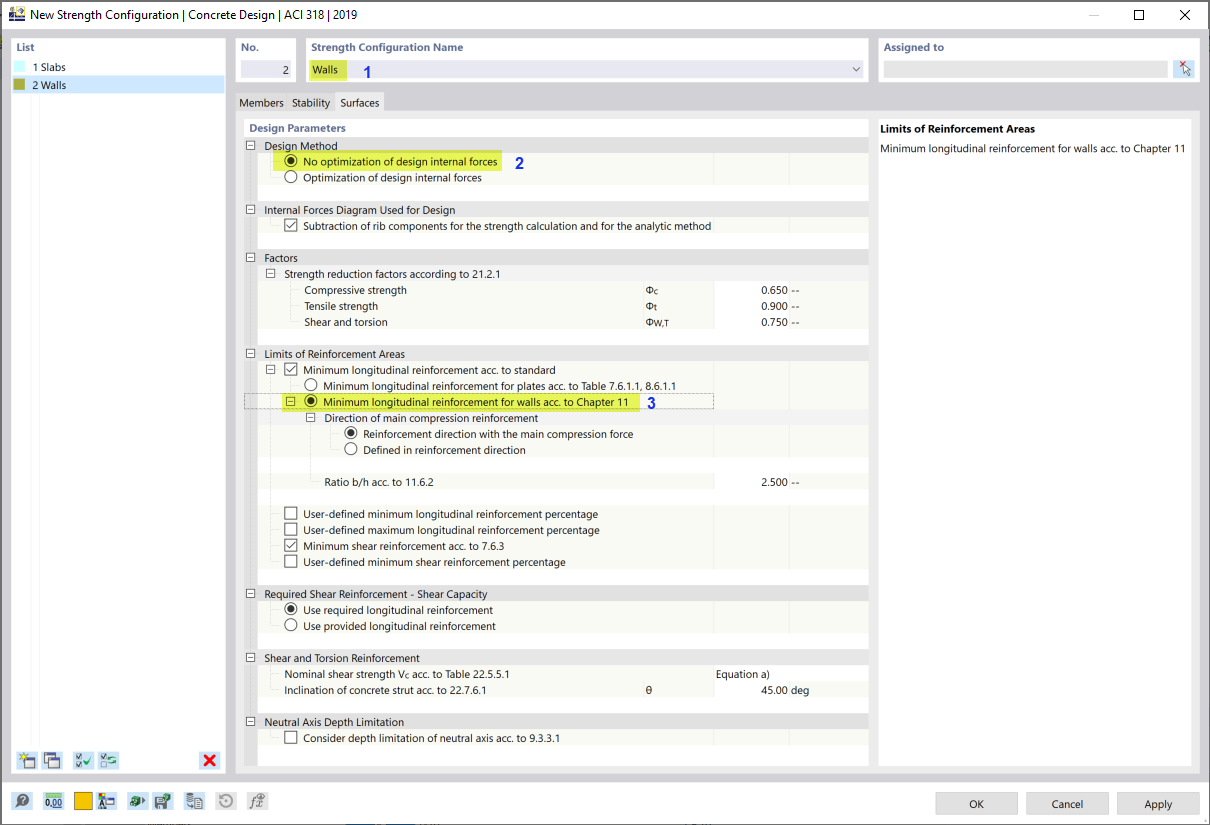Click the pick-object icon beside Assigned to

[1184, 69]
